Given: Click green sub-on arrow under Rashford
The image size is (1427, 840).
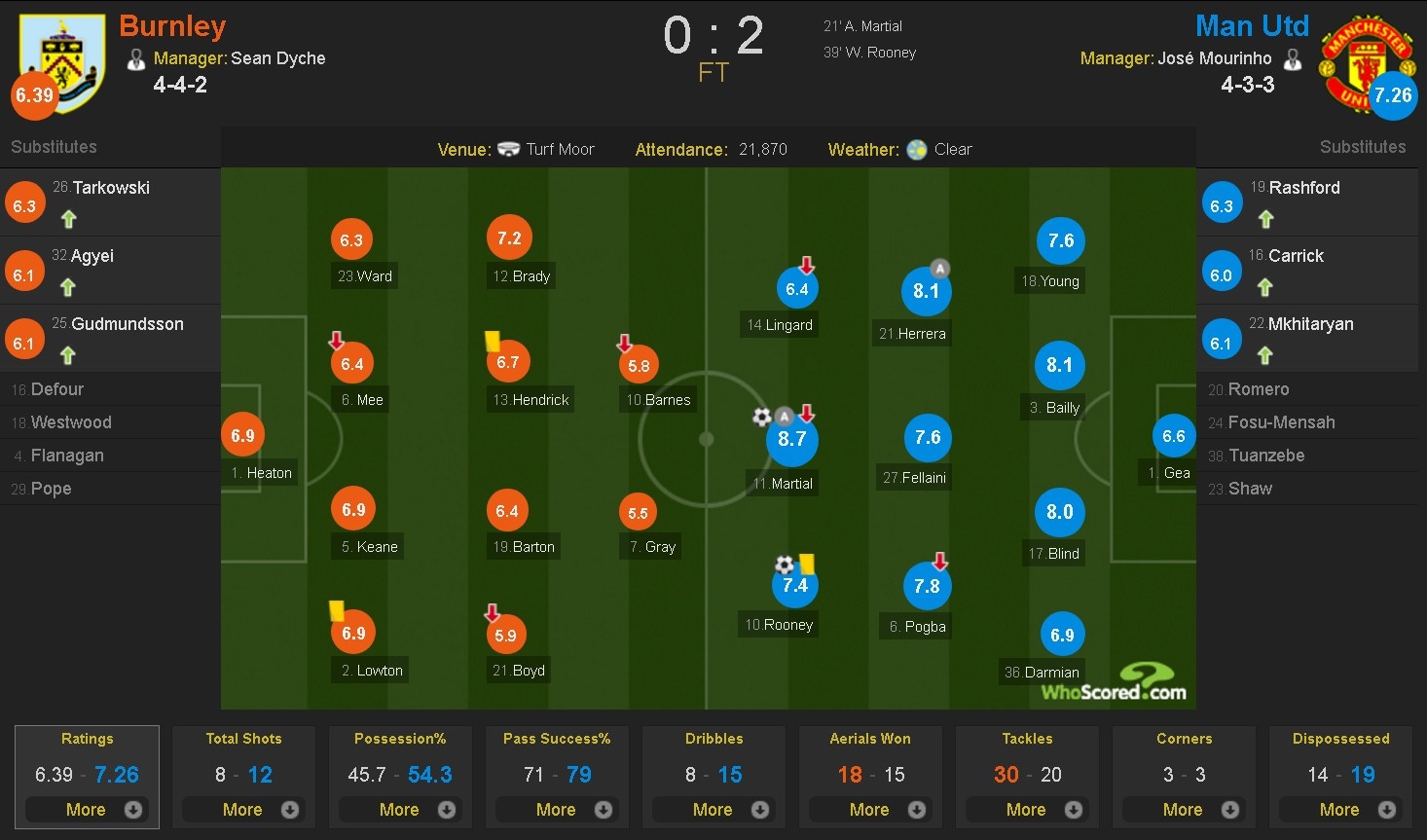Looking at the screenshot, I should coord(1265,219).
